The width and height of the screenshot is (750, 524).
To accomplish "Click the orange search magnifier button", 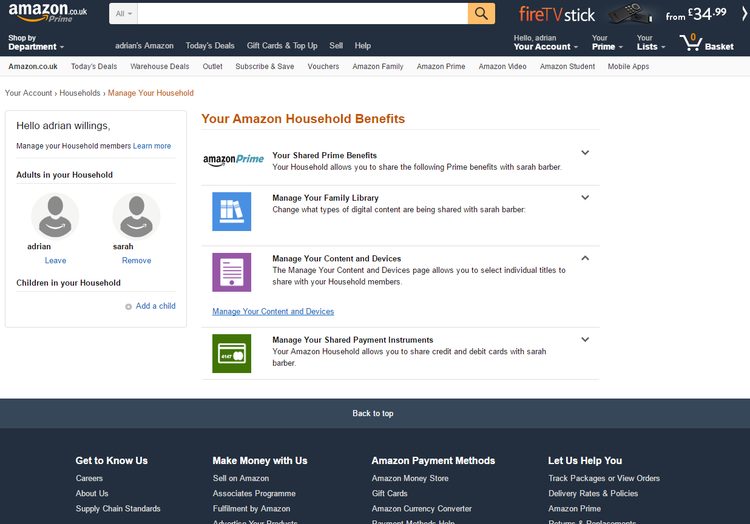I will click(x=481, y=13).
